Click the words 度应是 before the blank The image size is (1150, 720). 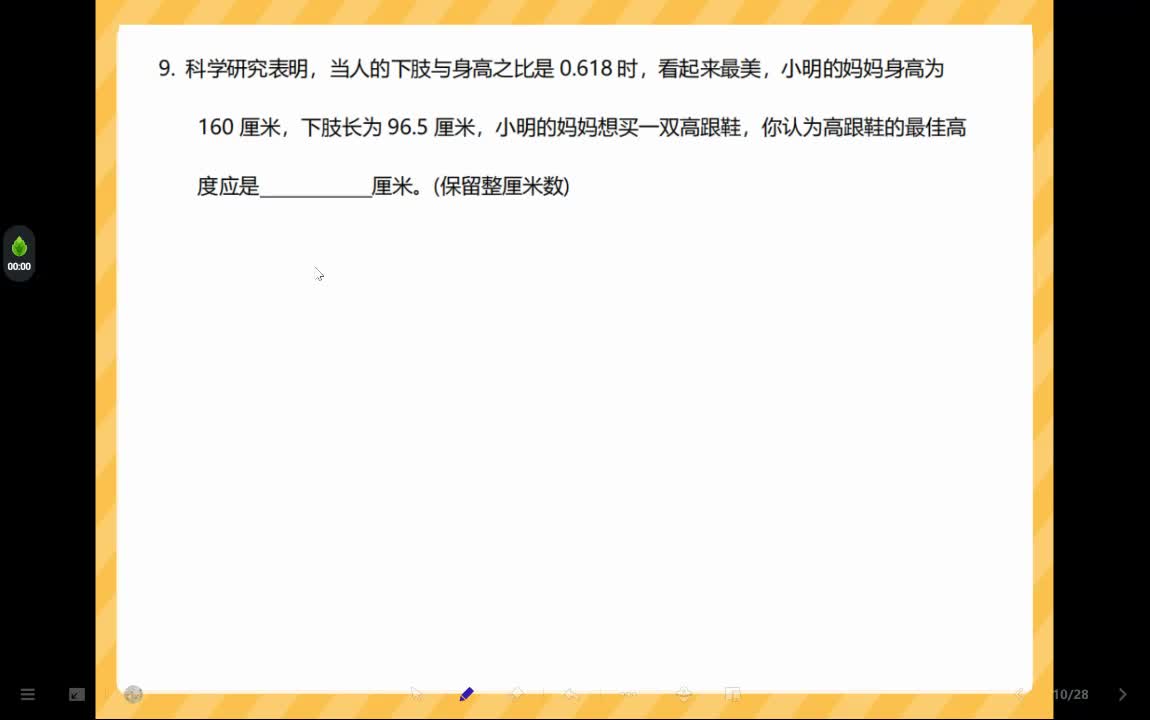(x=228, y=186)
